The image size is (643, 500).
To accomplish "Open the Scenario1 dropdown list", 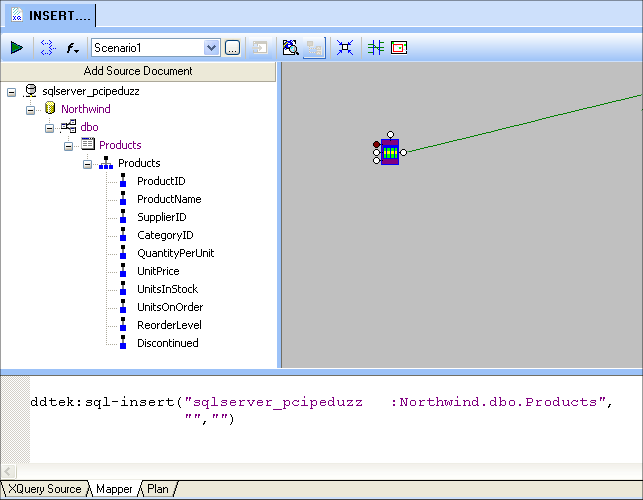I will click(x=211, y=48).
